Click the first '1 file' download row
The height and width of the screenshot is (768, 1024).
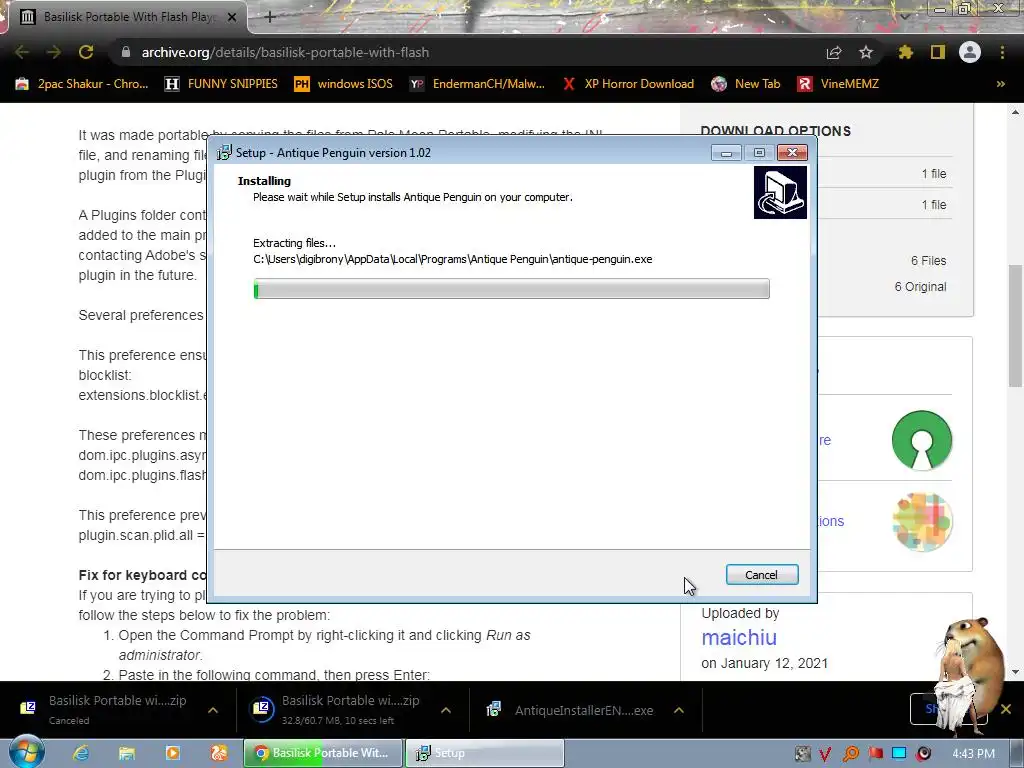933,174
